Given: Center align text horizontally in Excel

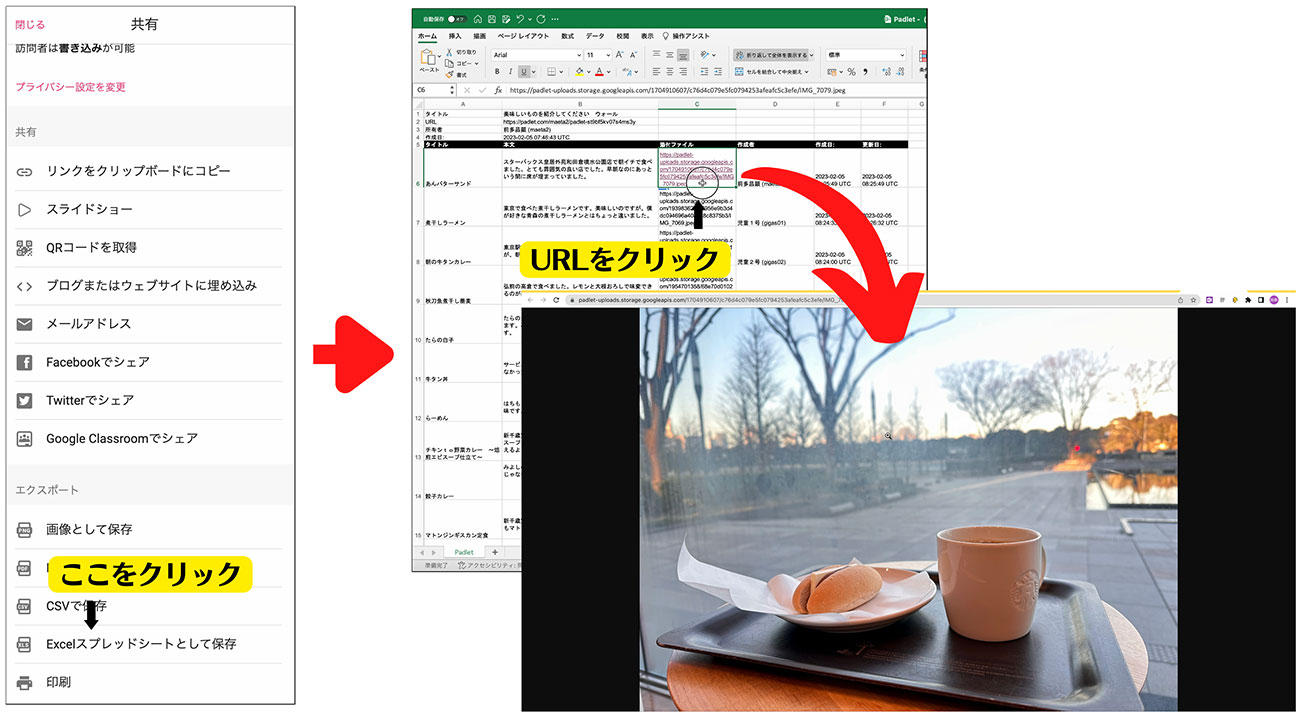Looking at the screenshot, I should pyautogui.click(x=670, y=72).
